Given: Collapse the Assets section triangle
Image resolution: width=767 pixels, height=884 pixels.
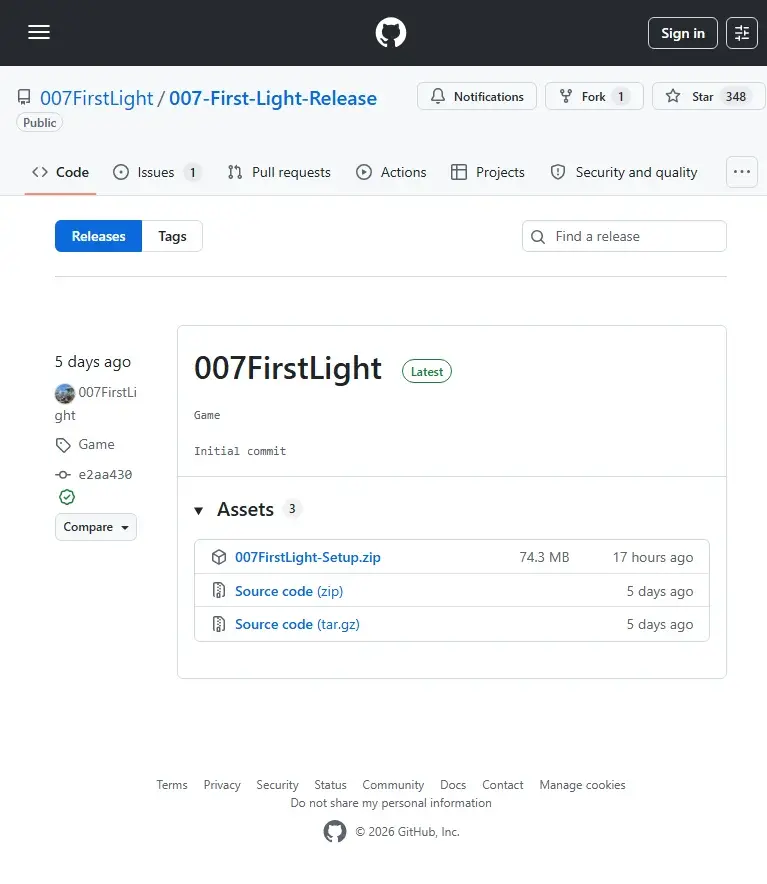Looking at the screenshot, I should coord(199,511).
